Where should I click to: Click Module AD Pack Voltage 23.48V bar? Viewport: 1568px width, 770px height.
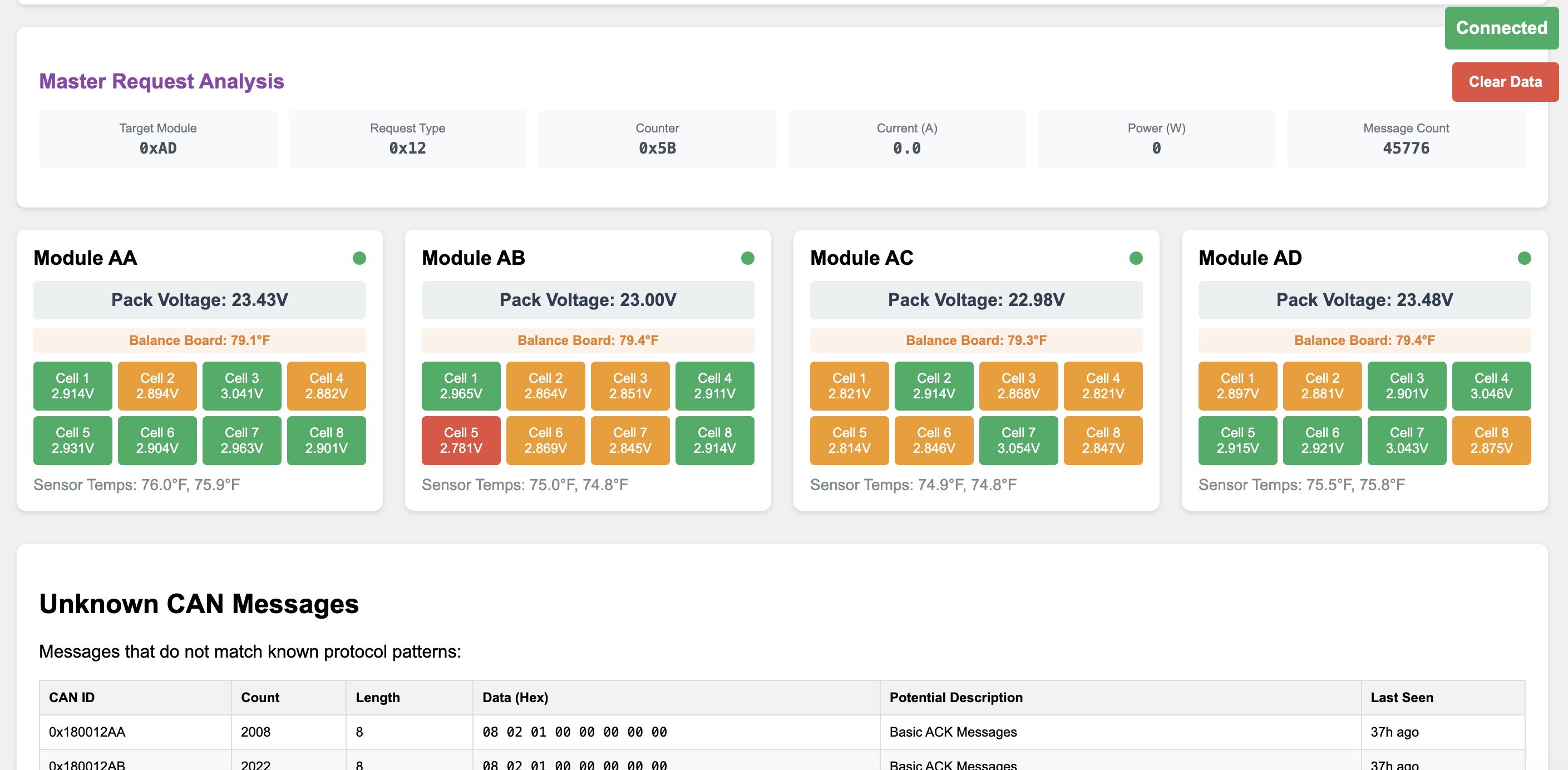click(x=1364, y=299)
